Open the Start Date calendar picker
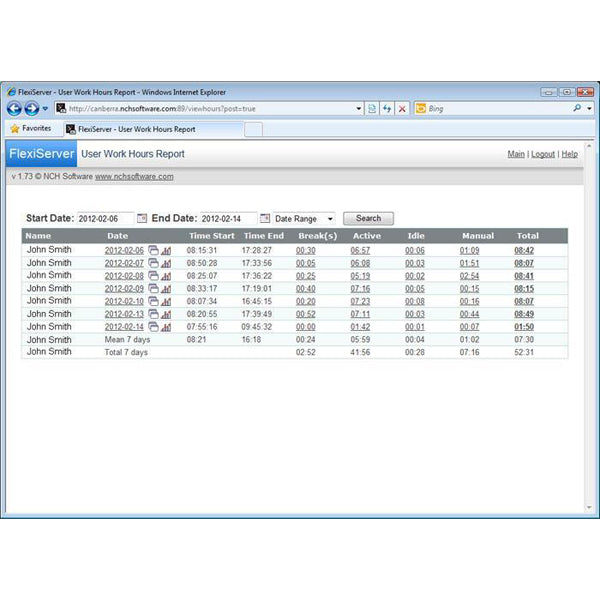 pyautogui.click(x=142, y=218)
